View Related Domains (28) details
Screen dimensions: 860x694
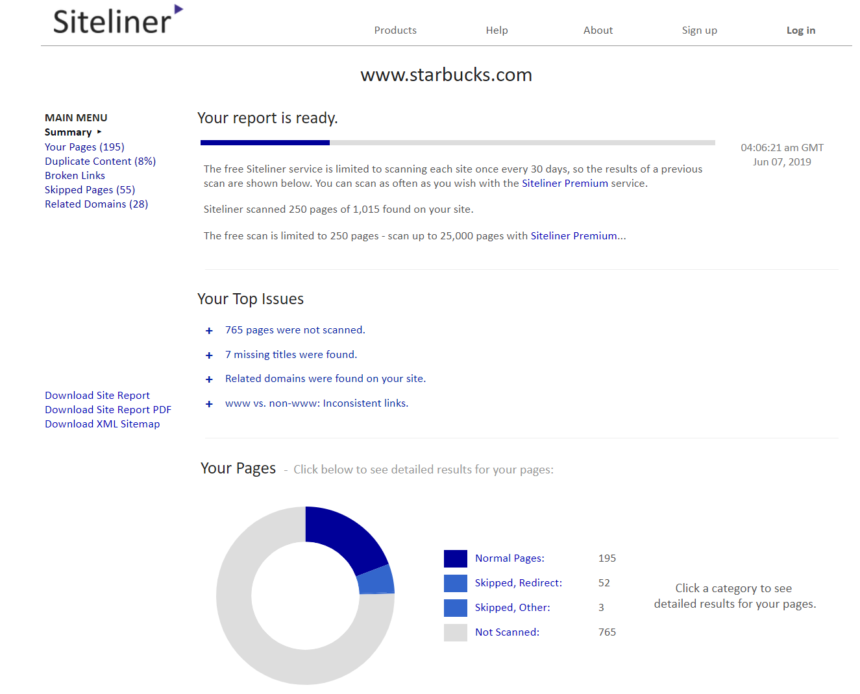pyautogui.click(x=96, y=204)
